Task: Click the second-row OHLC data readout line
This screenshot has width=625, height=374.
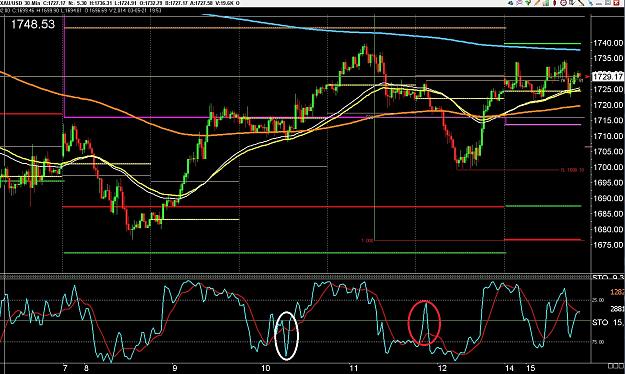Action: (81, 10)
